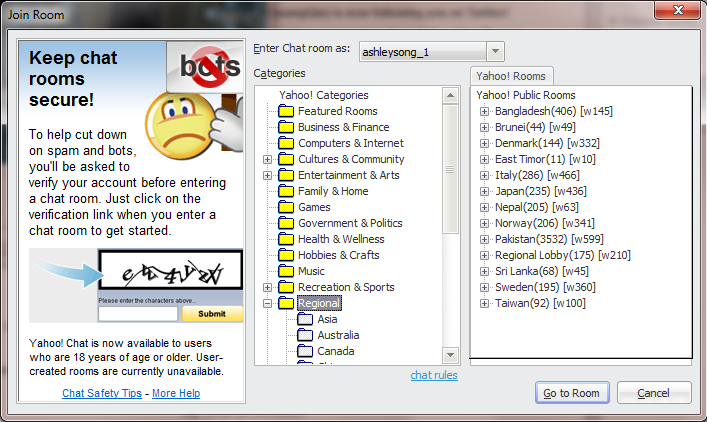Viewport: 707px width, 422px height.
Task: Select the Regional Lobby(175) [w210] room
Action: point(563,255)
